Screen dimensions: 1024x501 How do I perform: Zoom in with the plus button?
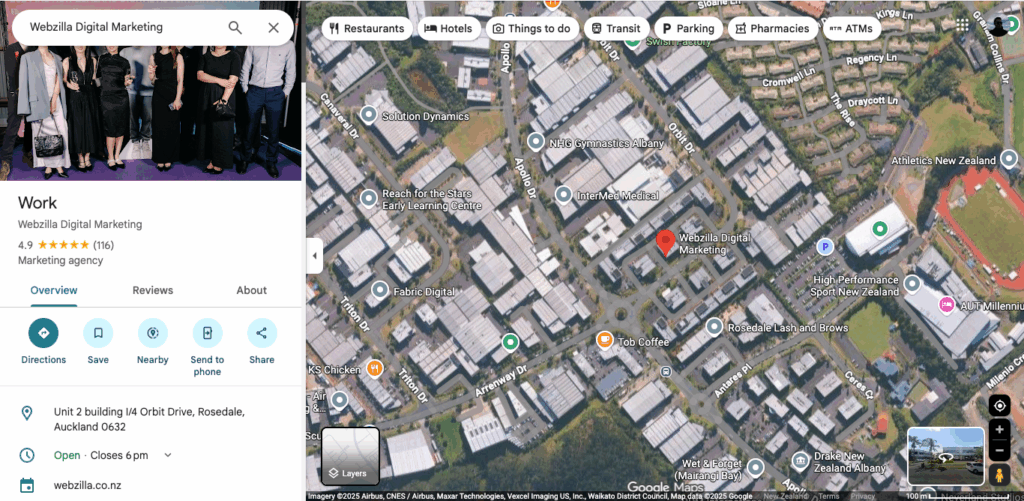point(999,429)
